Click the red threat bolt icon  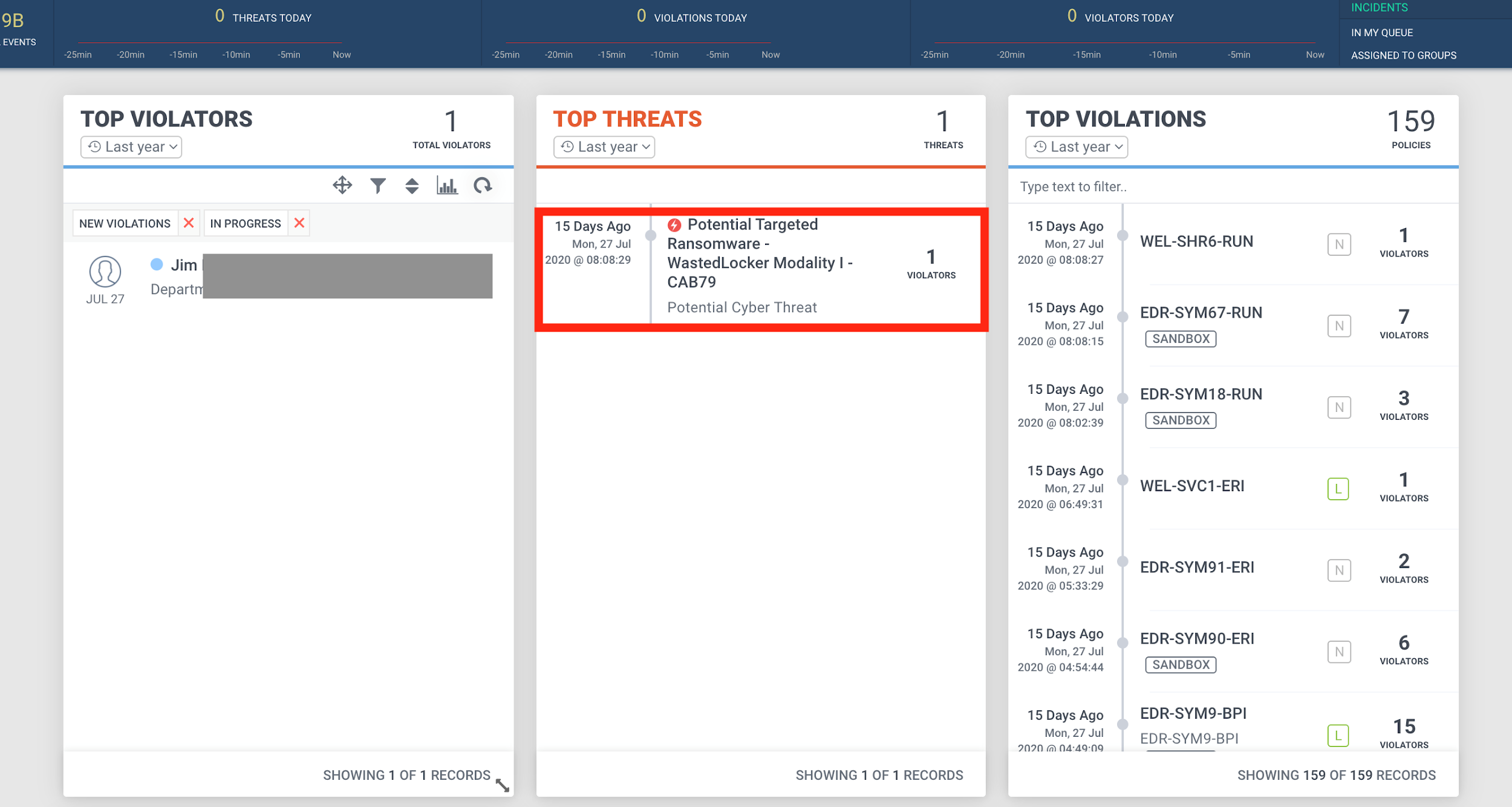pyautogui.click(x=674, y=225)
